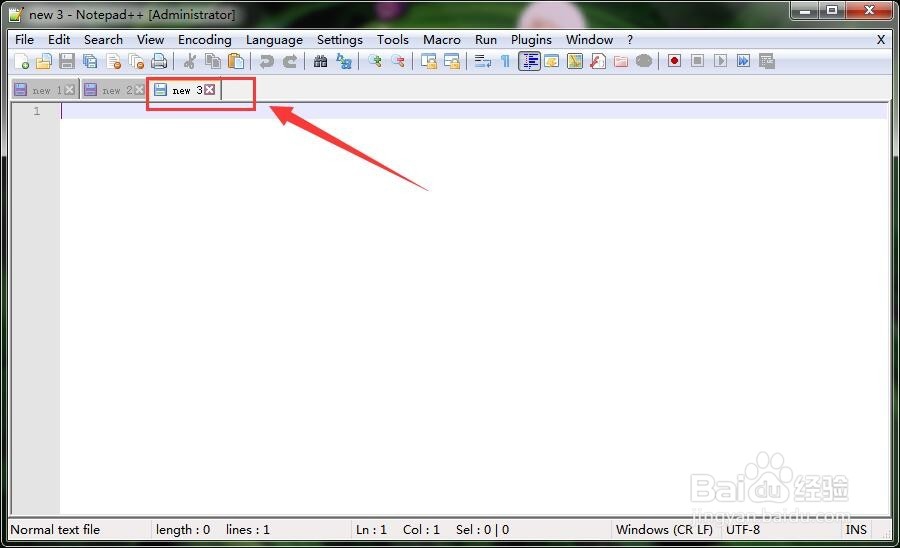Click the Close document toolbar icon
900x548 pixels.
114,61
